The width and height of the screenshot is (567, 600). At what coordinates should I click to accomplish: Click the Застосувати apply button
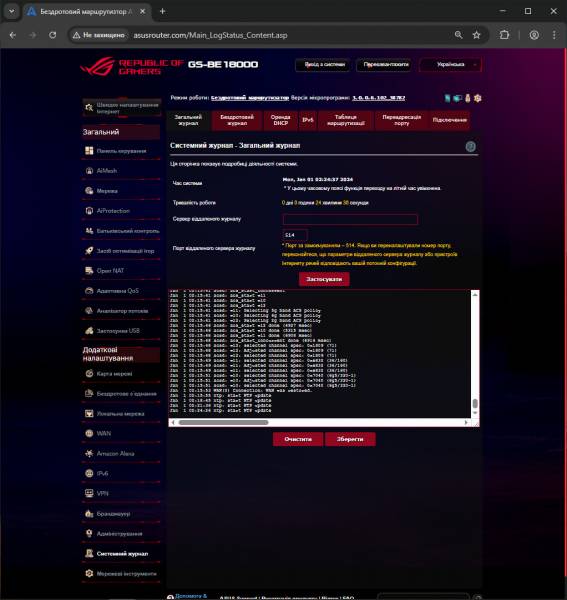click(324, 279)
